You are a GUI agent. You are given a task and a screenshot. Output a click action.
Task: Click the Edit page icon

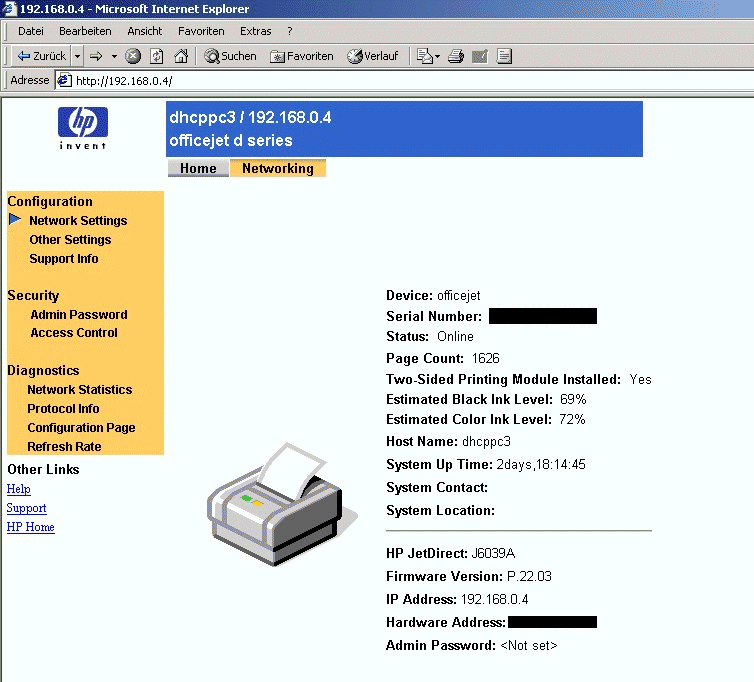pyautogui.click(x=480, y=56)
